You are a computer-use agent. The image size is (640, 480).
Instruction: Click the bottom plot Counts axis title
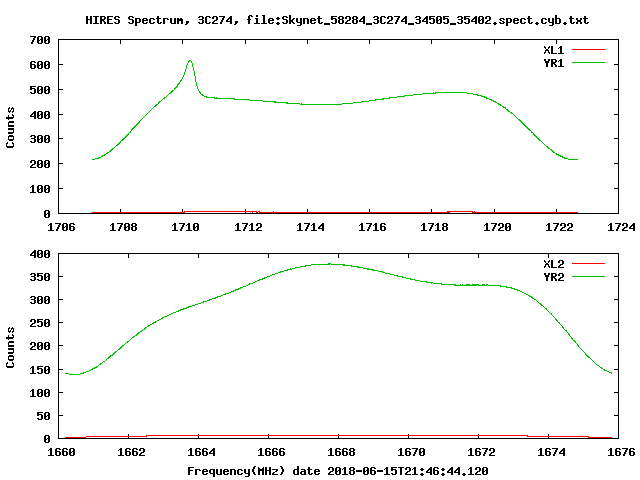pyautogui.click(x=10, y=347)
